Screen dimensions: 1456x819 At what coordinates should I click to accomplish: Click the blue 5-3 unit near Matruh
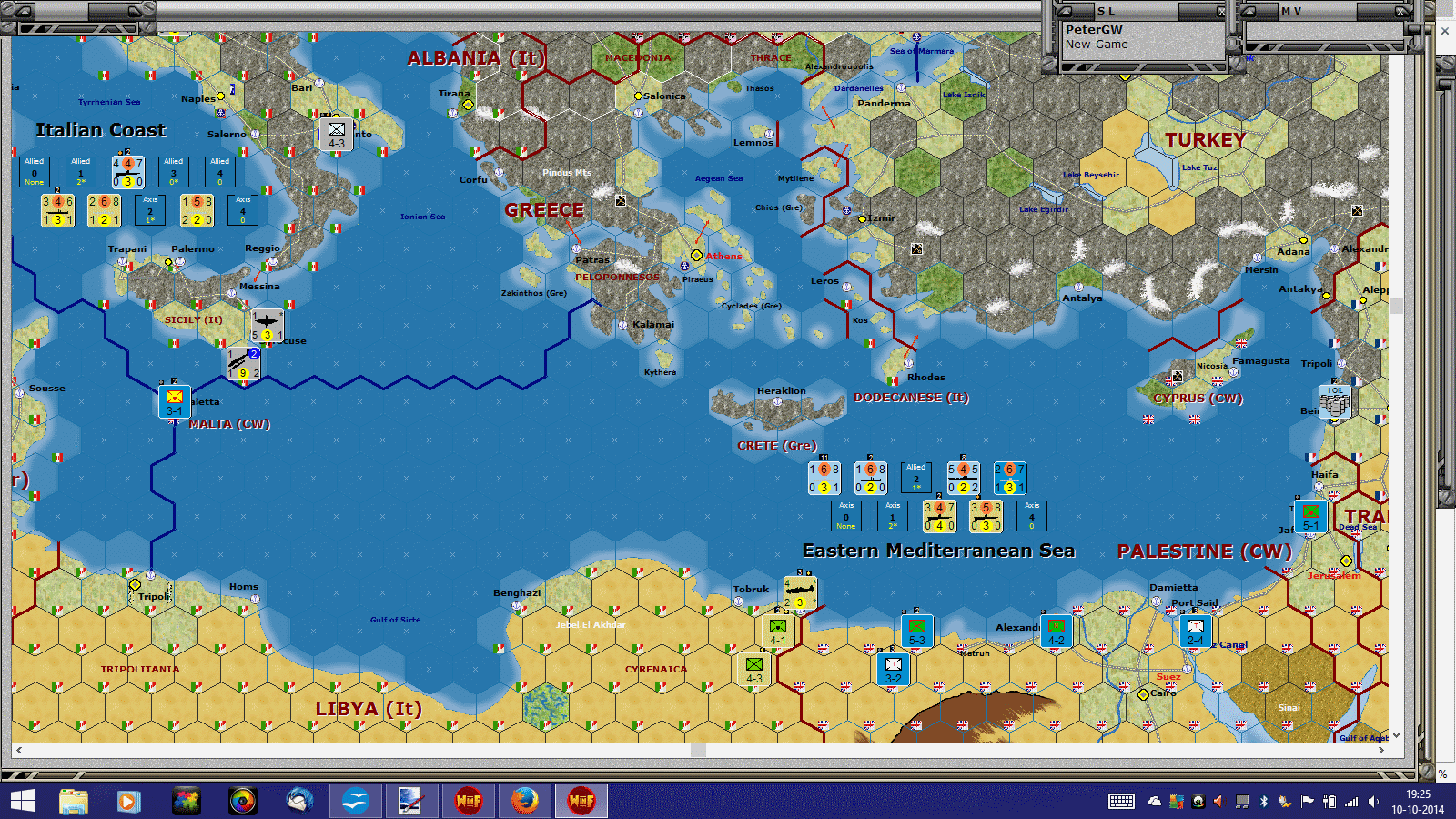[917, 632]
